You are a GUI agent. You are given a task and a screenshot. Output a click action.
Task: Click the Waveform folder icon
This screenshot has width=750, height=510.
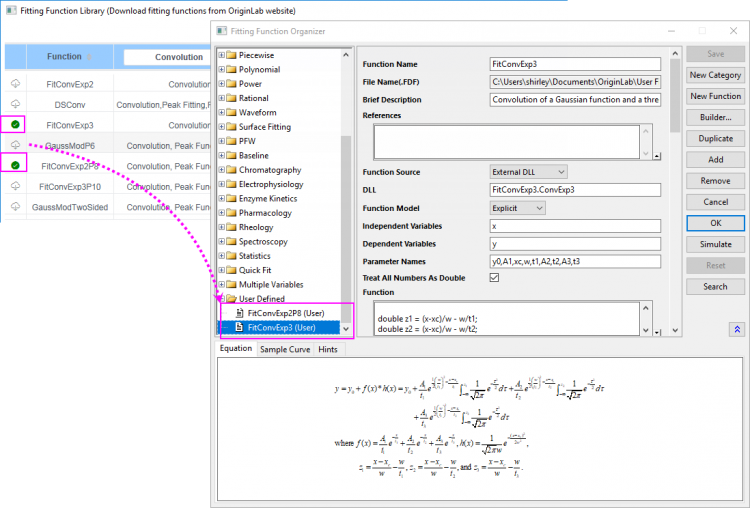tap(232, 112)
